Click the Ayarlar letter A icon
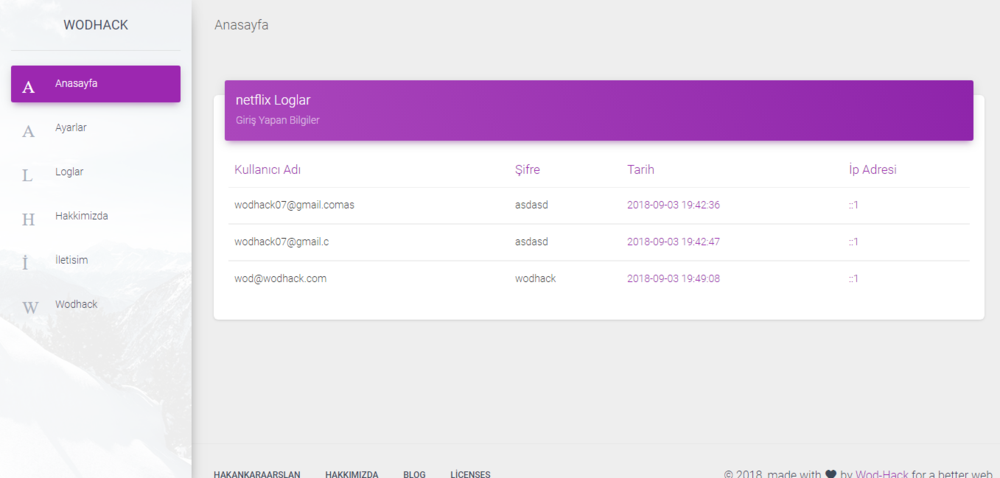Image resolution: width=1000 pixels, height=478 pixels. 28,131
